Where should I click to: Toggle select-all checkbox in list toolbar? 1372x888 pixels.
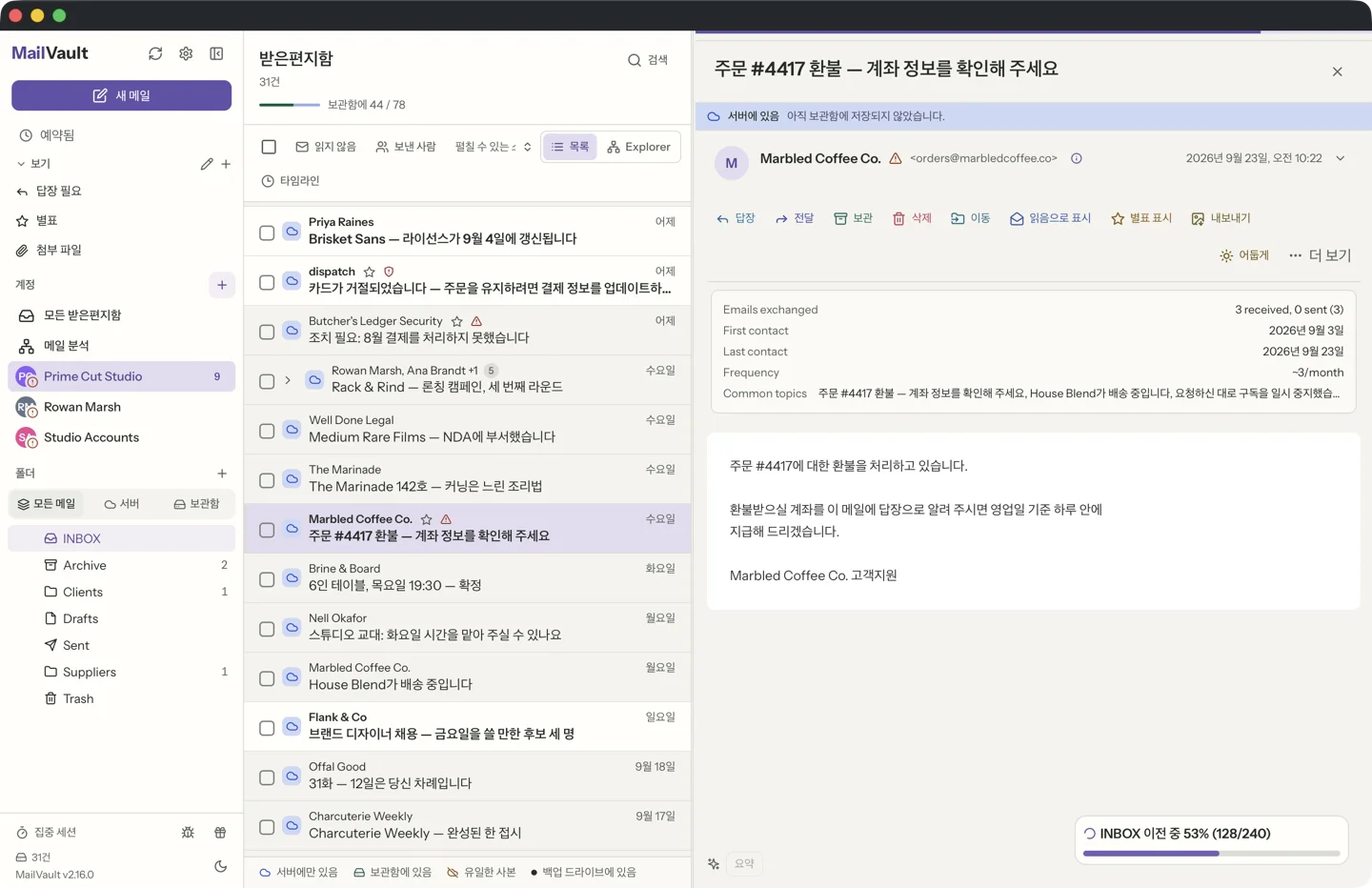(269, 147)
